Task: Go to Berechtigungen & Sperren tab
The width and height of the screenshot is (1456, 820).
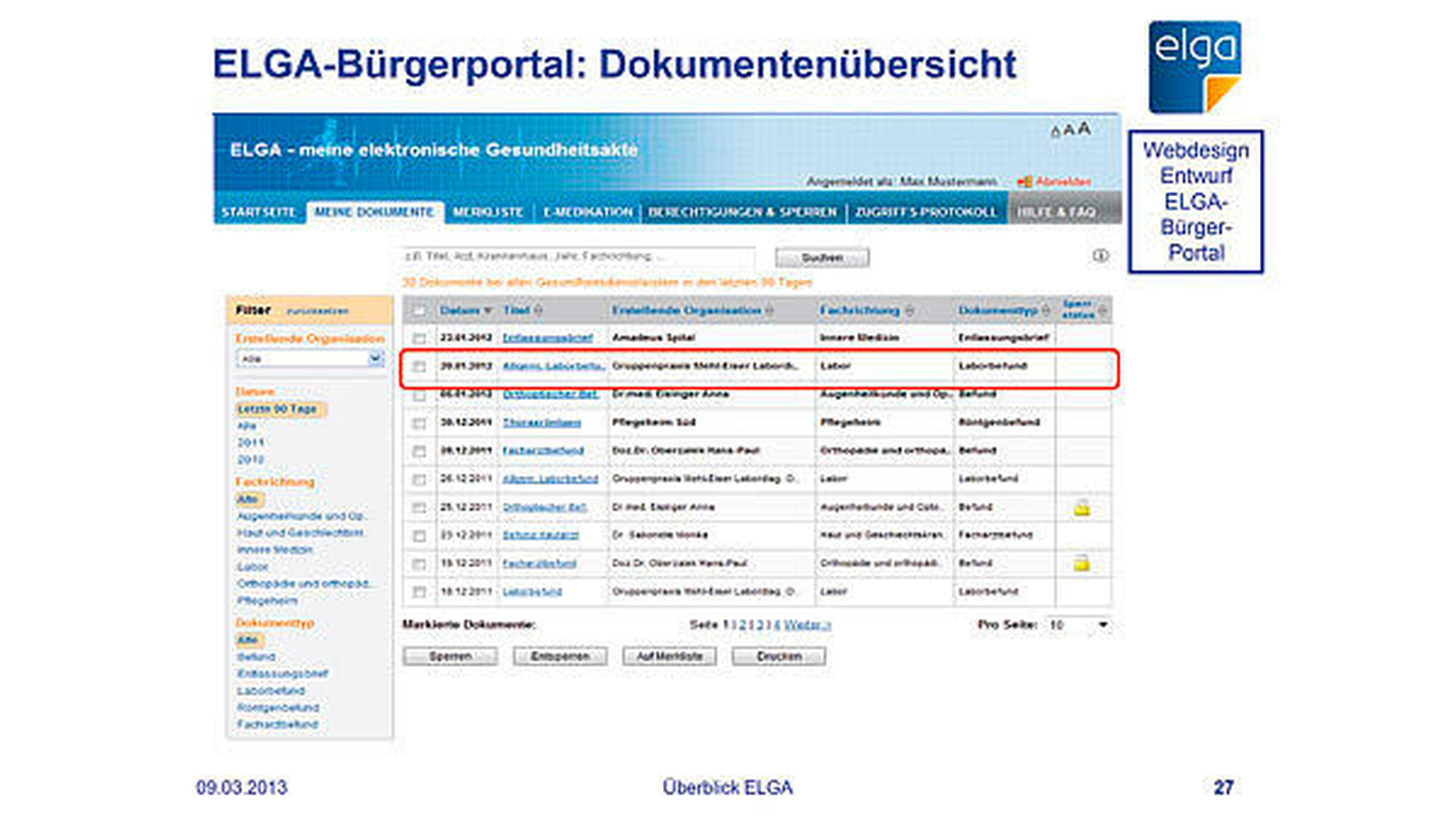Action: (x=742, y=212)
